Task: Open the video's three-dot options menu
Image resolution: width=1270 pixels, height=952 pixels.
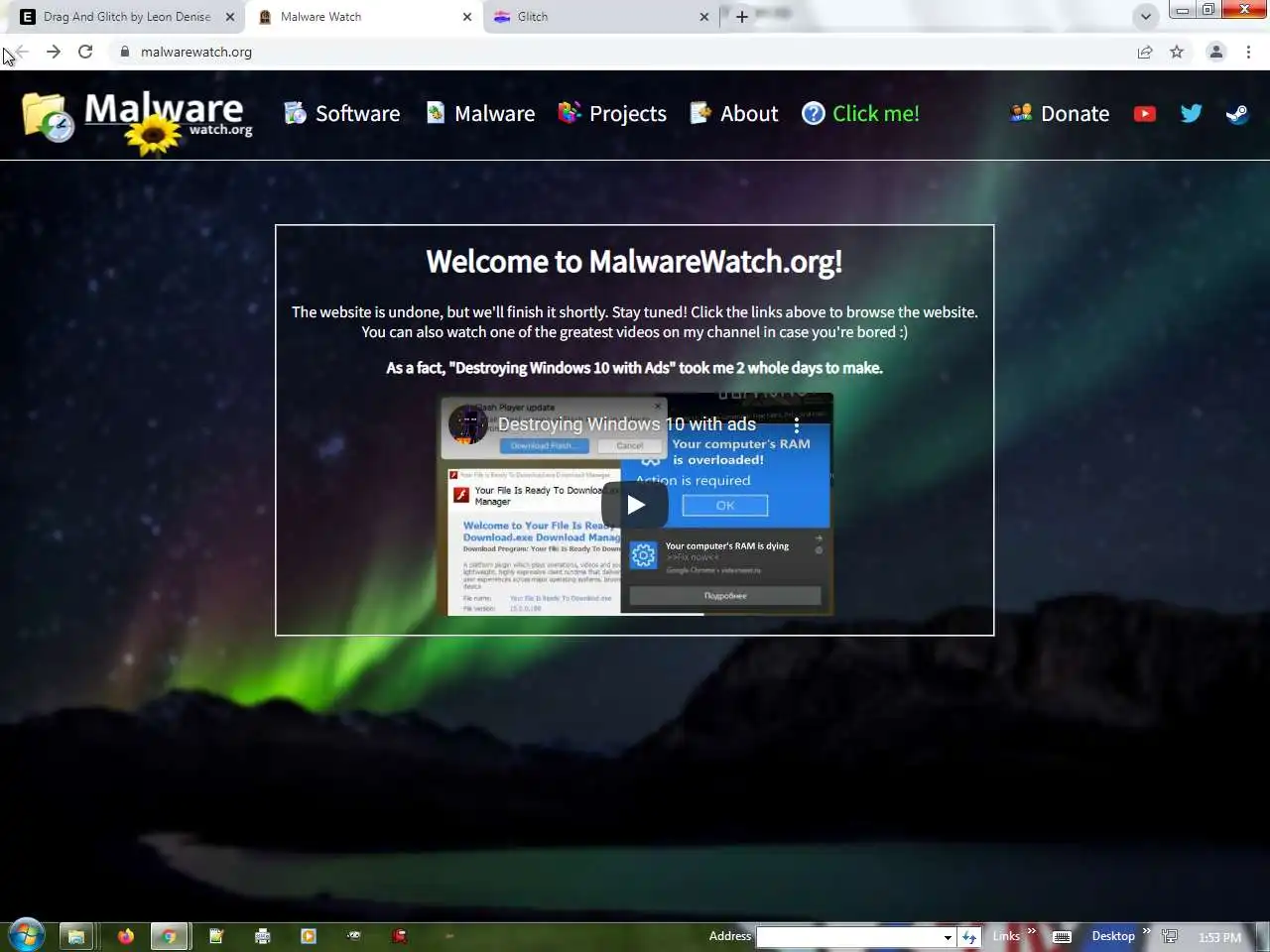Action: click(x=796, y=425)
